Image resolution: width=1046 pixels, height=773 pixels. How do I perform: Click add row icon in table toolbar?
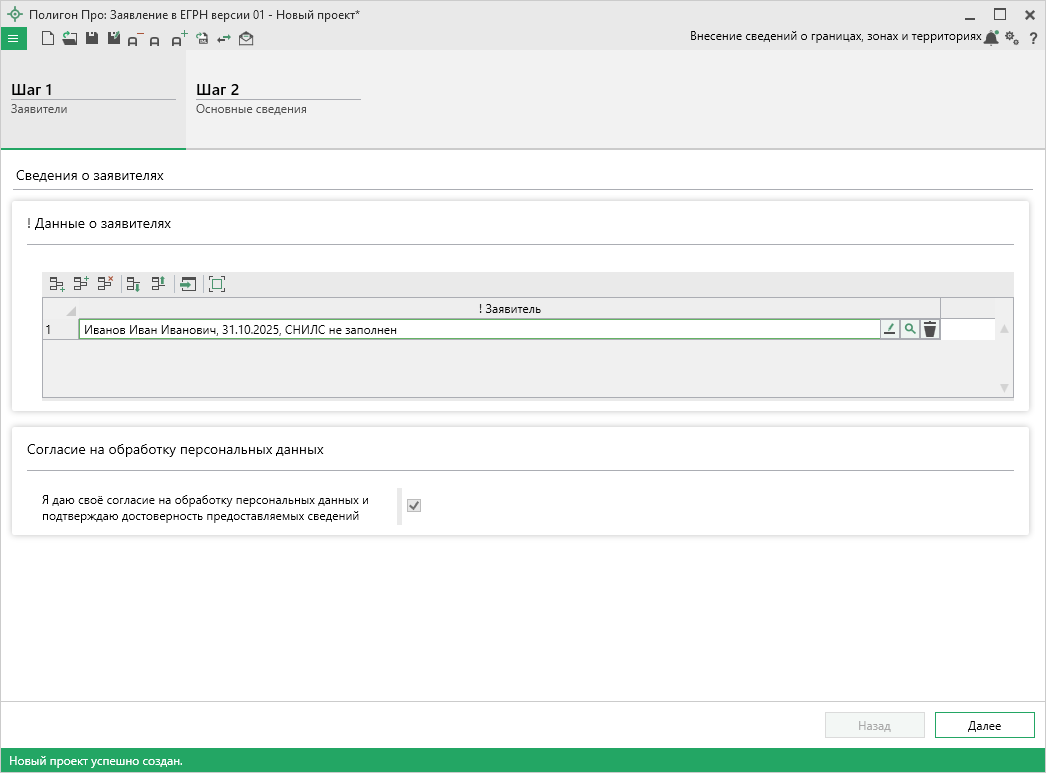point(57,284)
